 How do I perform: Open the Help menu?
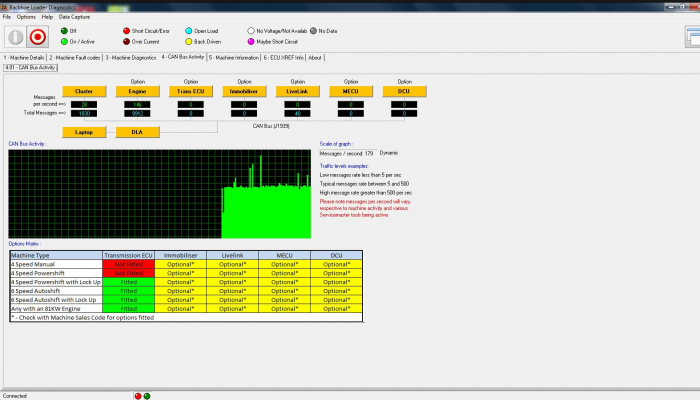[x=47, y=17]
